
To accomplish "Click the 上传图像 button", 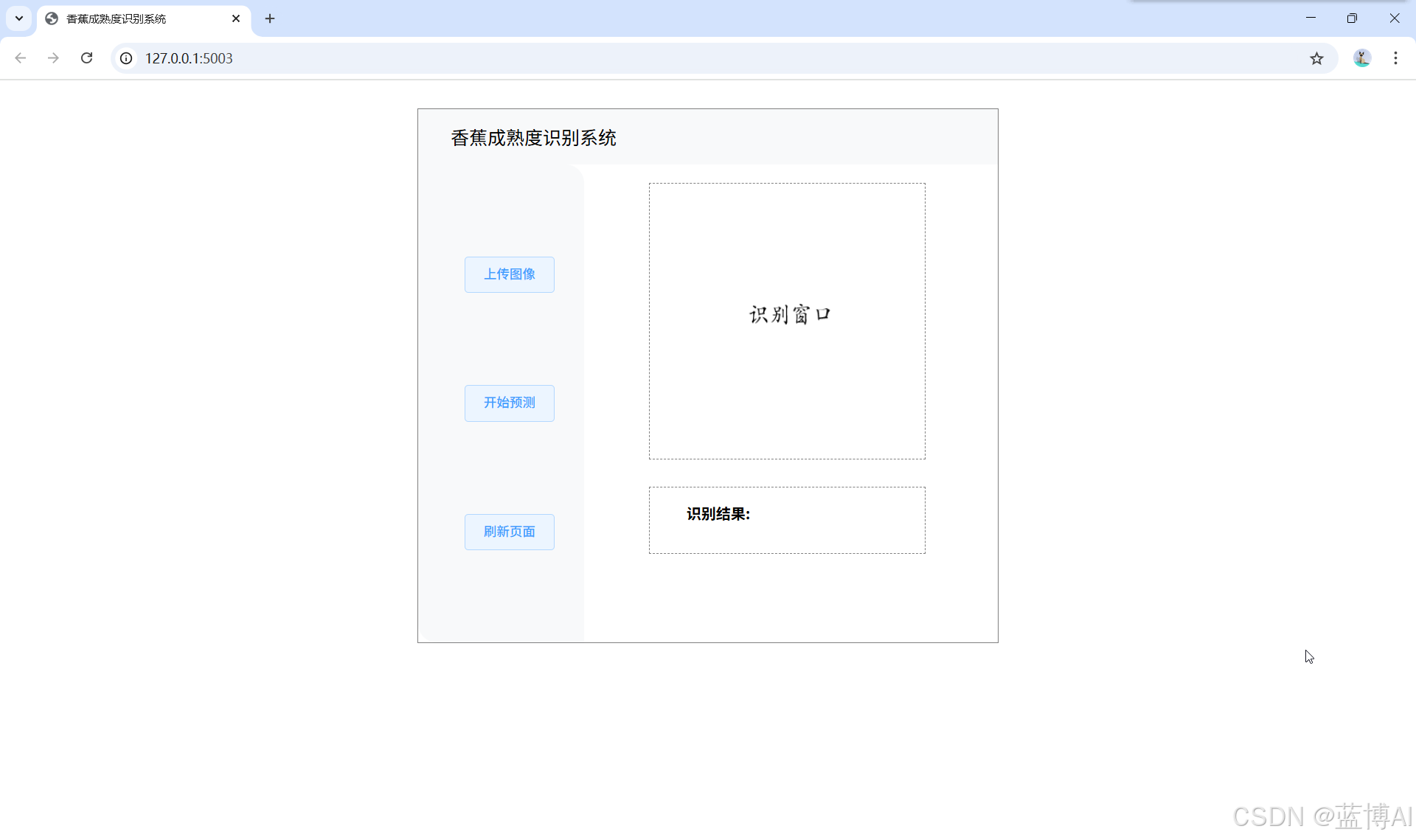I will pyautogui.click(x=509, y=274).
